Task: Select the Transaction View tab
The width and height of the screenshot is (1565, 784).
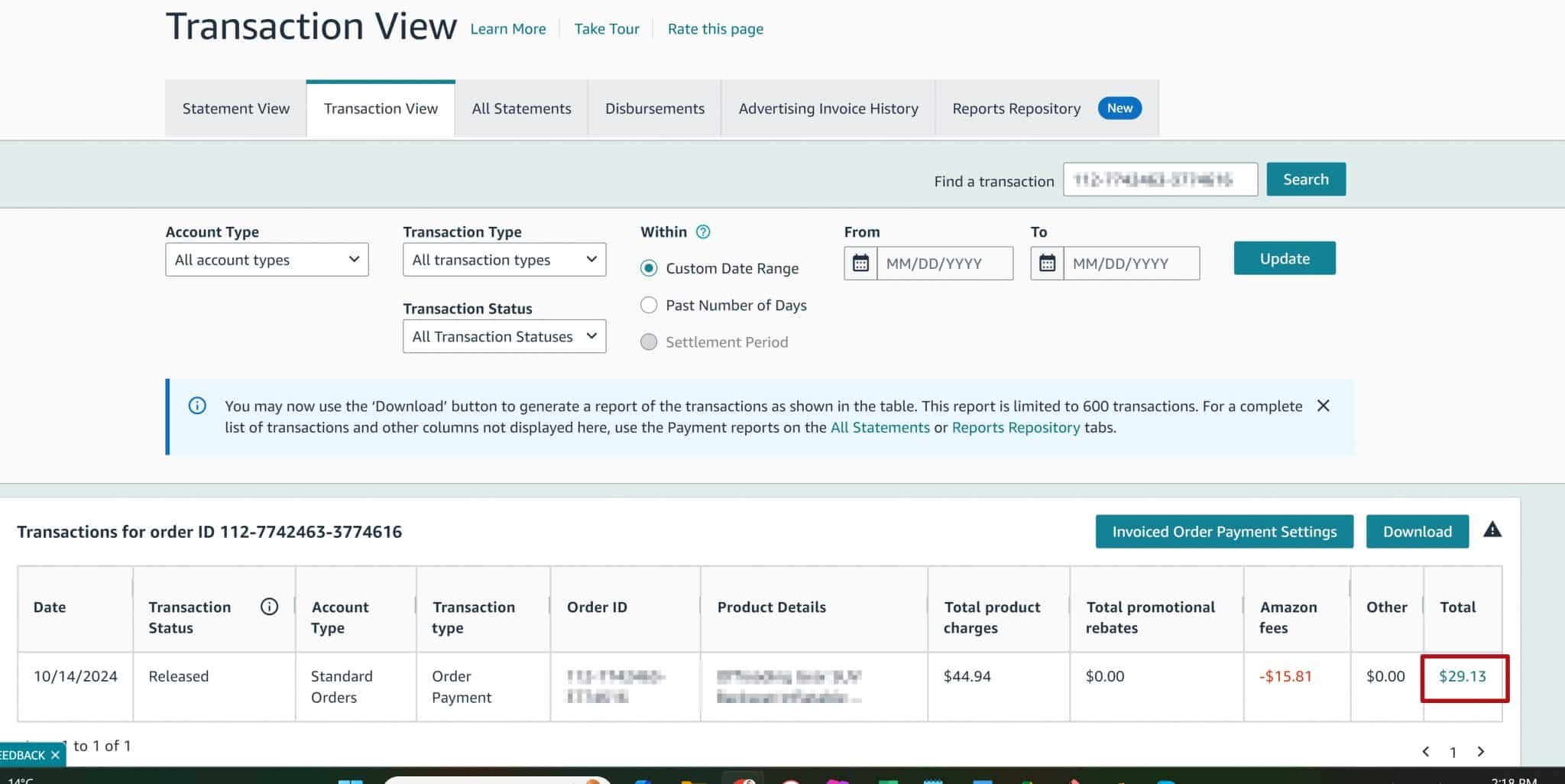Action: pos(381,109)
